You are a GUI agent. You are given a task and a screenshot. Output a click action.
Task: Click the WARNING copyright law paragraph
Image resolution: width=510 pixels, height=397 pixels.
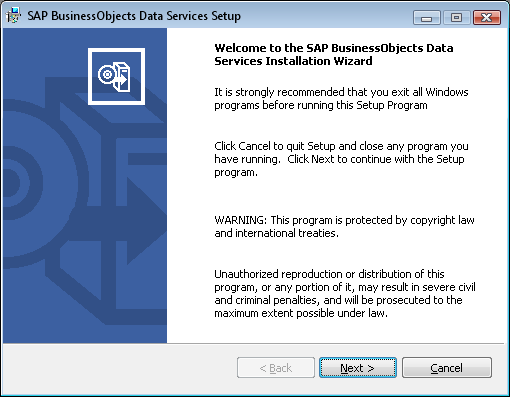tap(344, 226)
